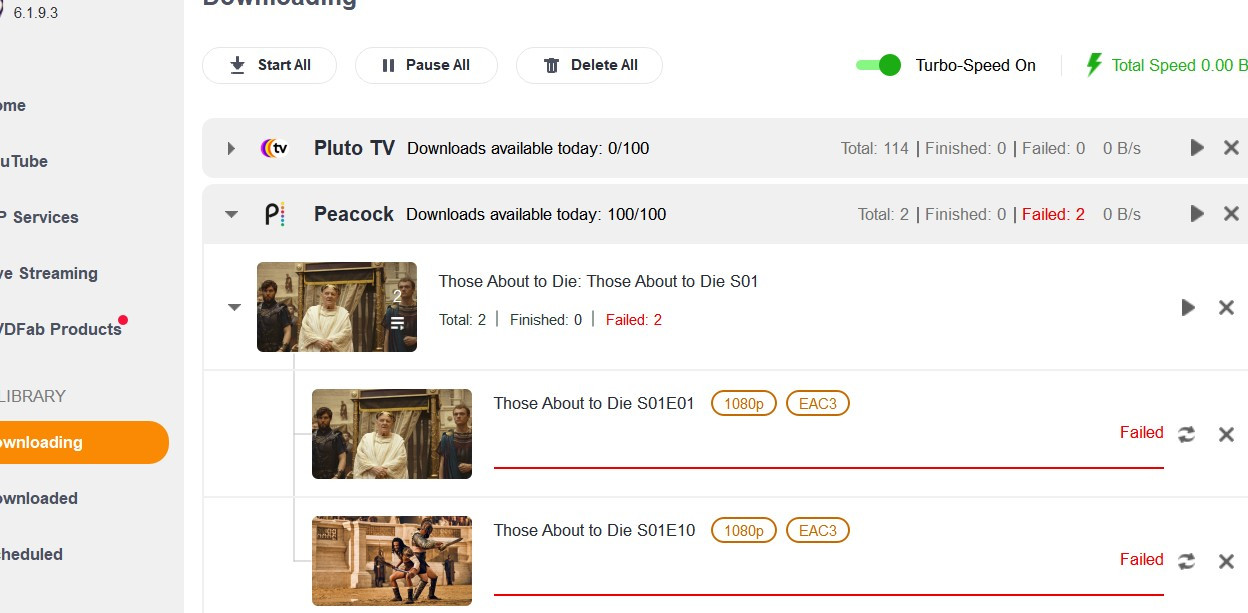Remove the Those About to Die S01 season
The width and height of the screenshot is (1248, 613).
[x=1226, y=307]
